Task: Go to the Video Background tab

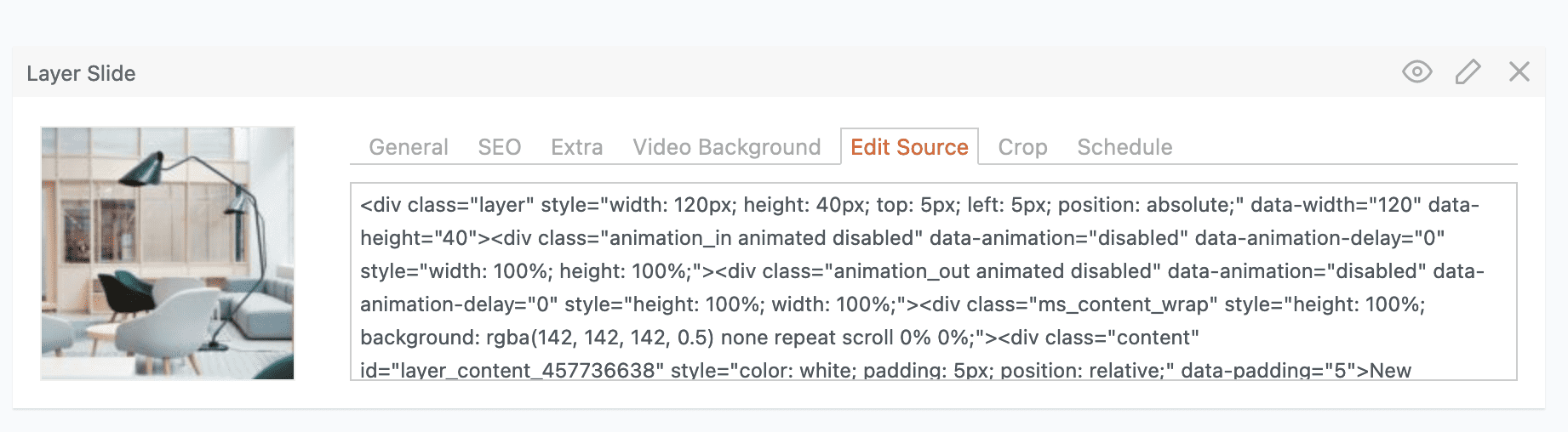Action: (726, 147)
